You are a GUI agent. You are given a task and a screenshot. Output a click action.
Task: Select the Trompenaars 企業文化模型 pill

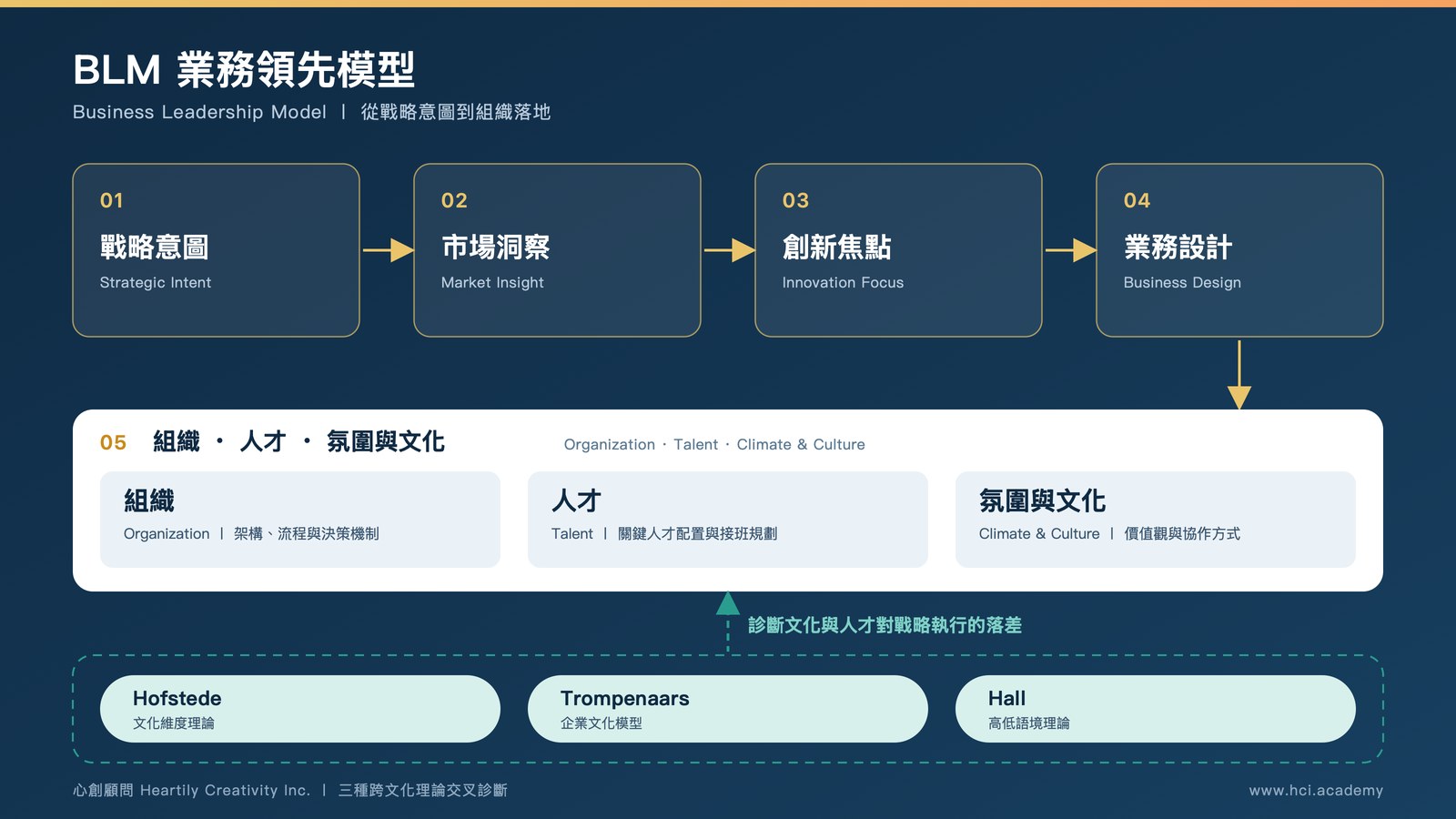click(728, 709)
